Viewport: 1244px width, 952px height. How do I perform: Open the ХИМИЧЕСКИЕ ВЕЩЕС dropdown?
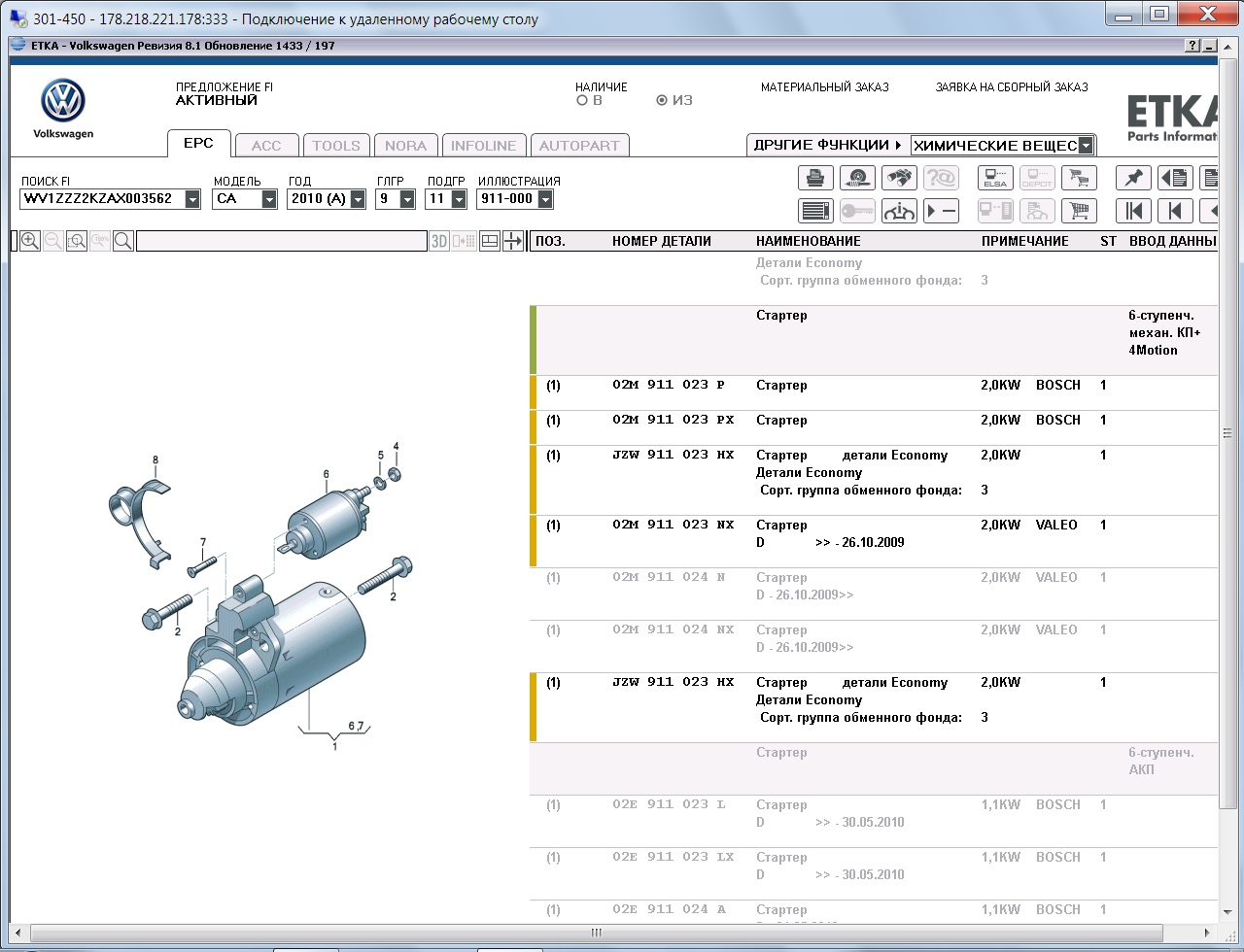pyautogui.click(x=1086, y=146)
